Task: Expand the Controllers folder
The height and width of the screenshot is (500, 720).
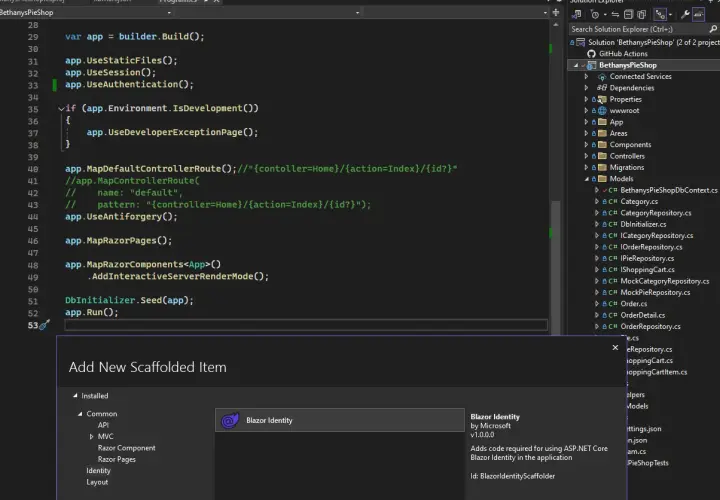Action: click(x=586, y=156)
